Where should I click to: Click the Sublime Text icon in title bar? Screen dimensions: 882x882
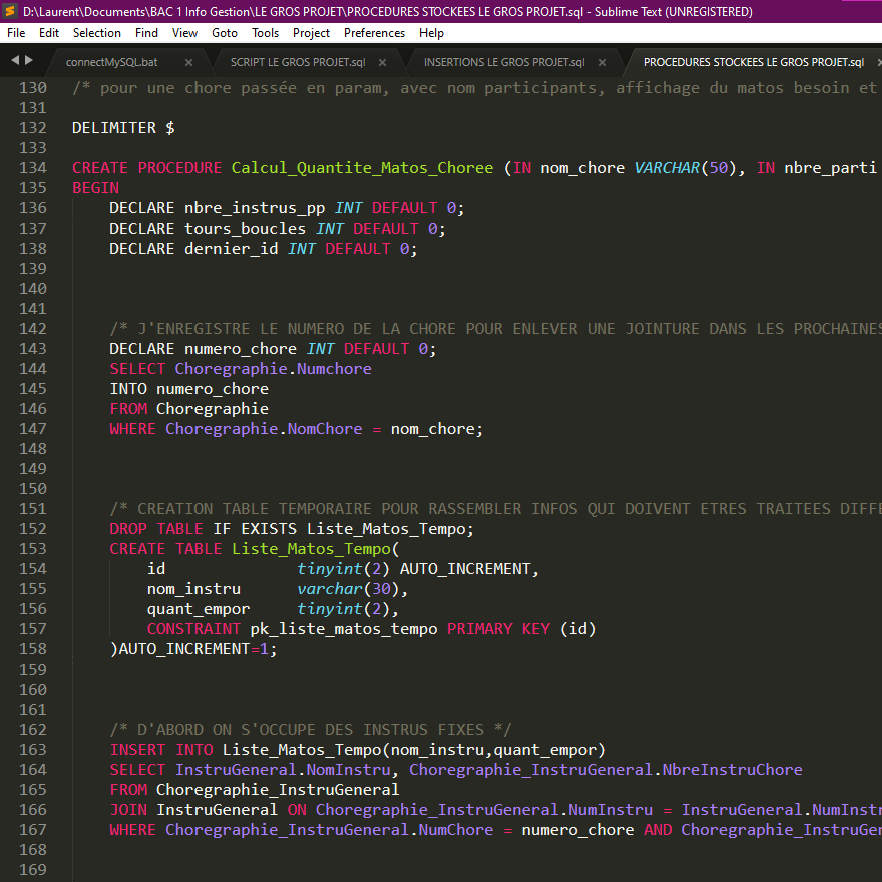[x=10, y=11]
